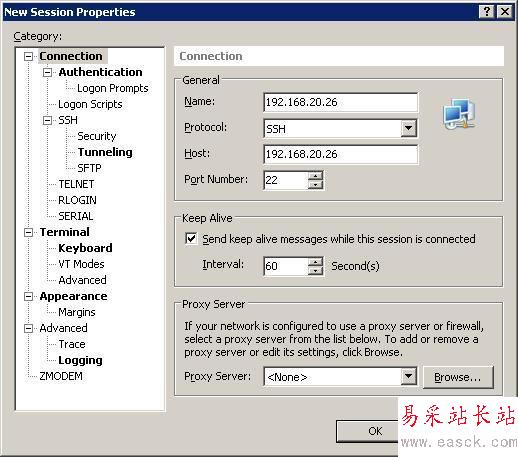Toggle send keep alive messages checkbox

(x=191, y=239)
